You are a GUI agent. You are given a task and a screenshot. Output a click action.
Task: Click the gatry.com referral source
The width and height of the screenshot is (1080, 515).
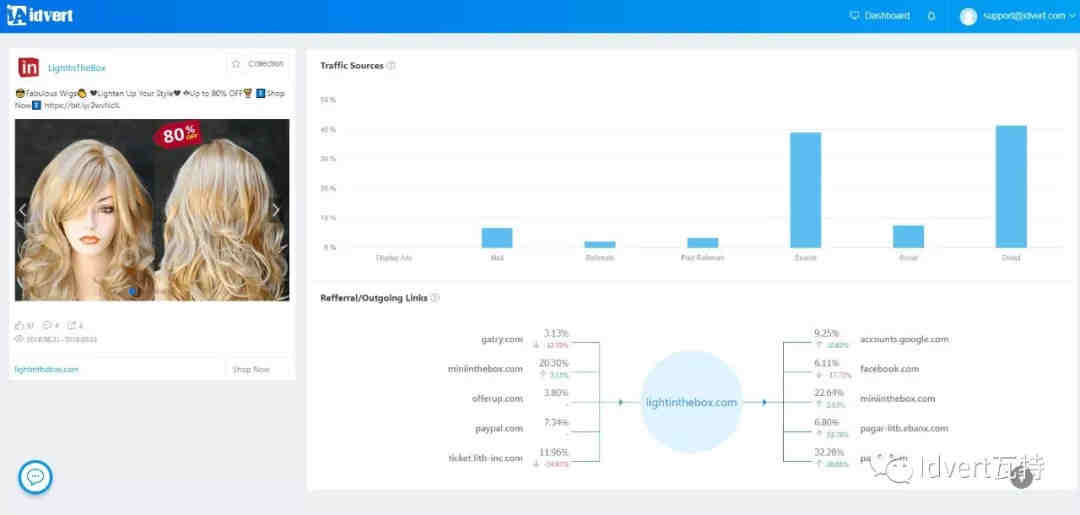point(502,339)
